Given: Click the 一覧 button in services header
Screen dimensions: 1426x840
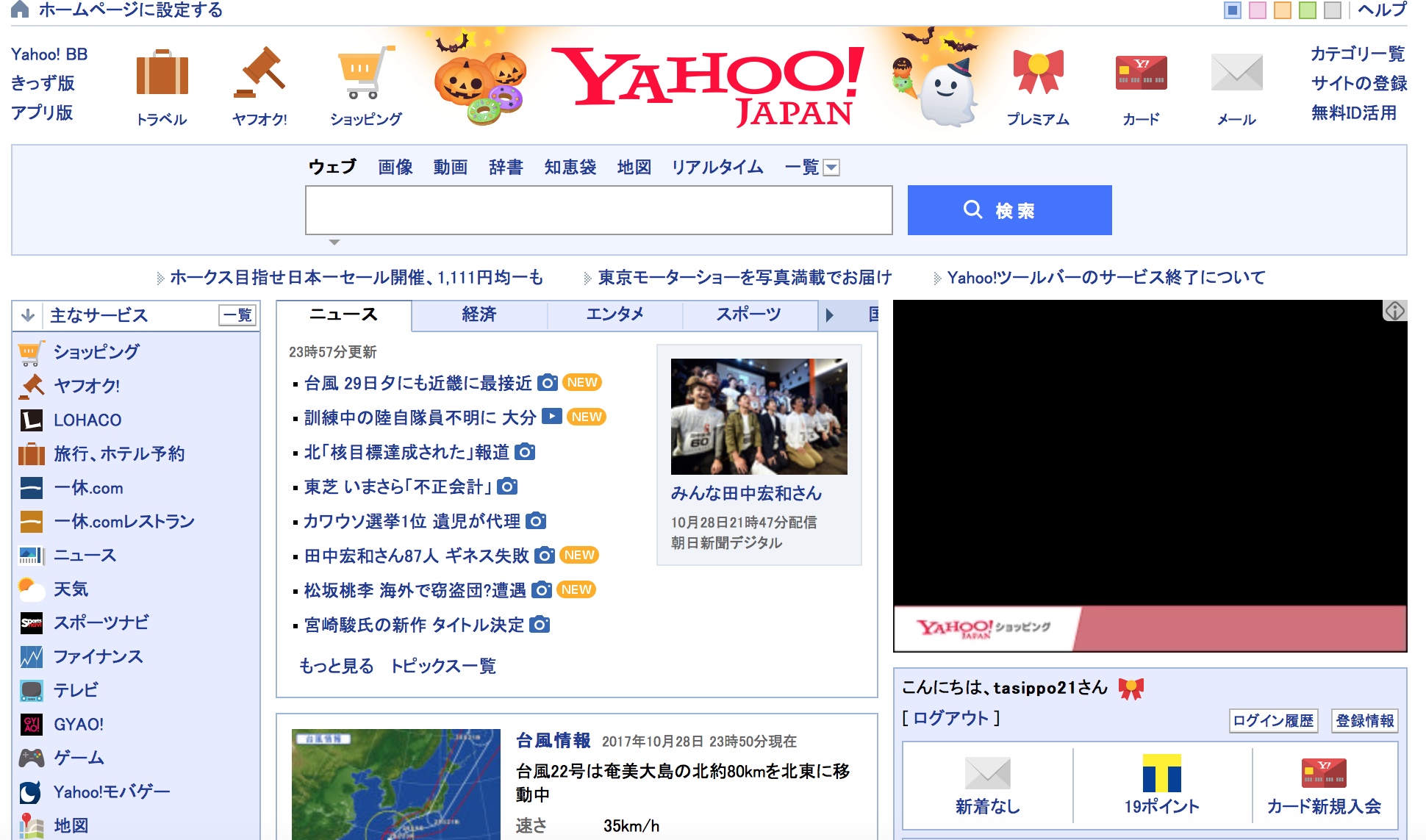Looking at the screenshot, I should (237, 315).
